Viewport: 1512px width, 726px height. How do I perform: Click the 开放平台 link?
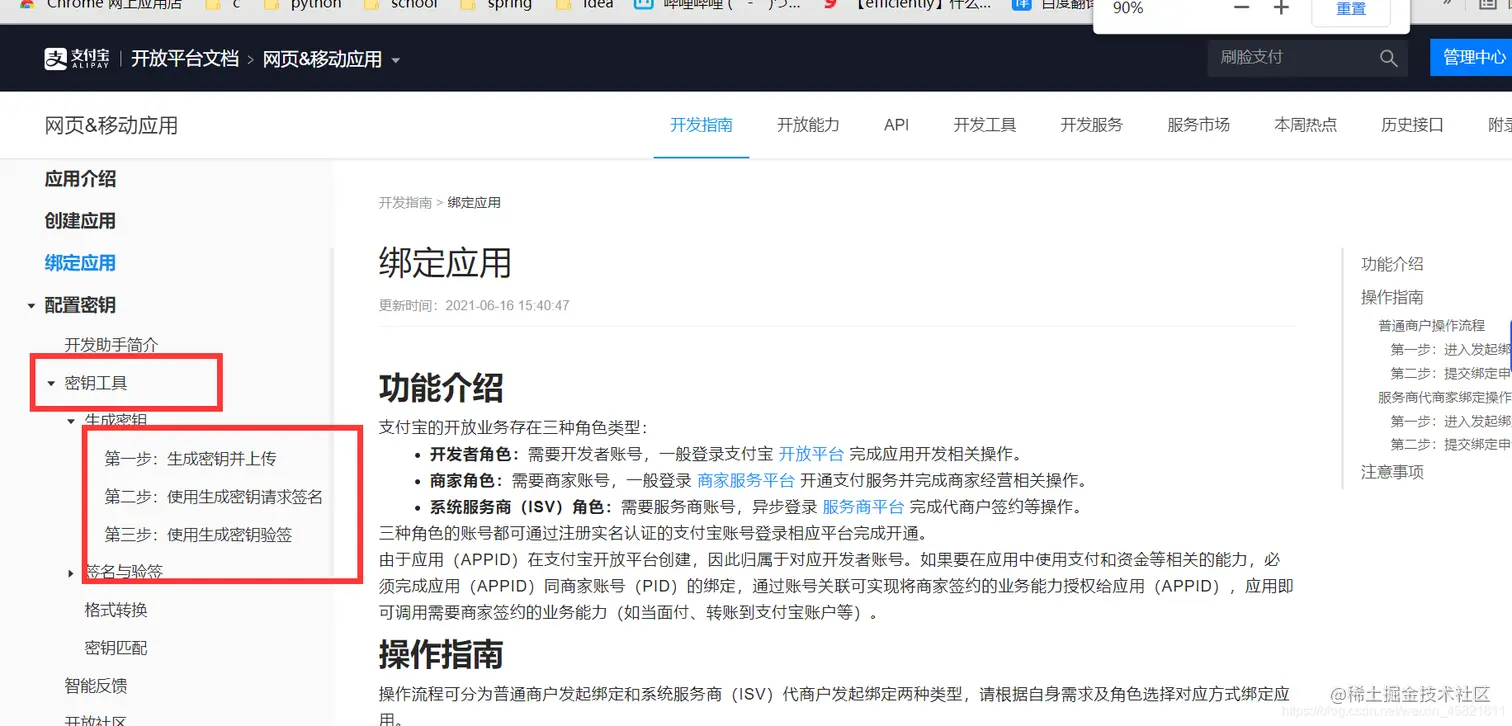[x=811, y=454]
